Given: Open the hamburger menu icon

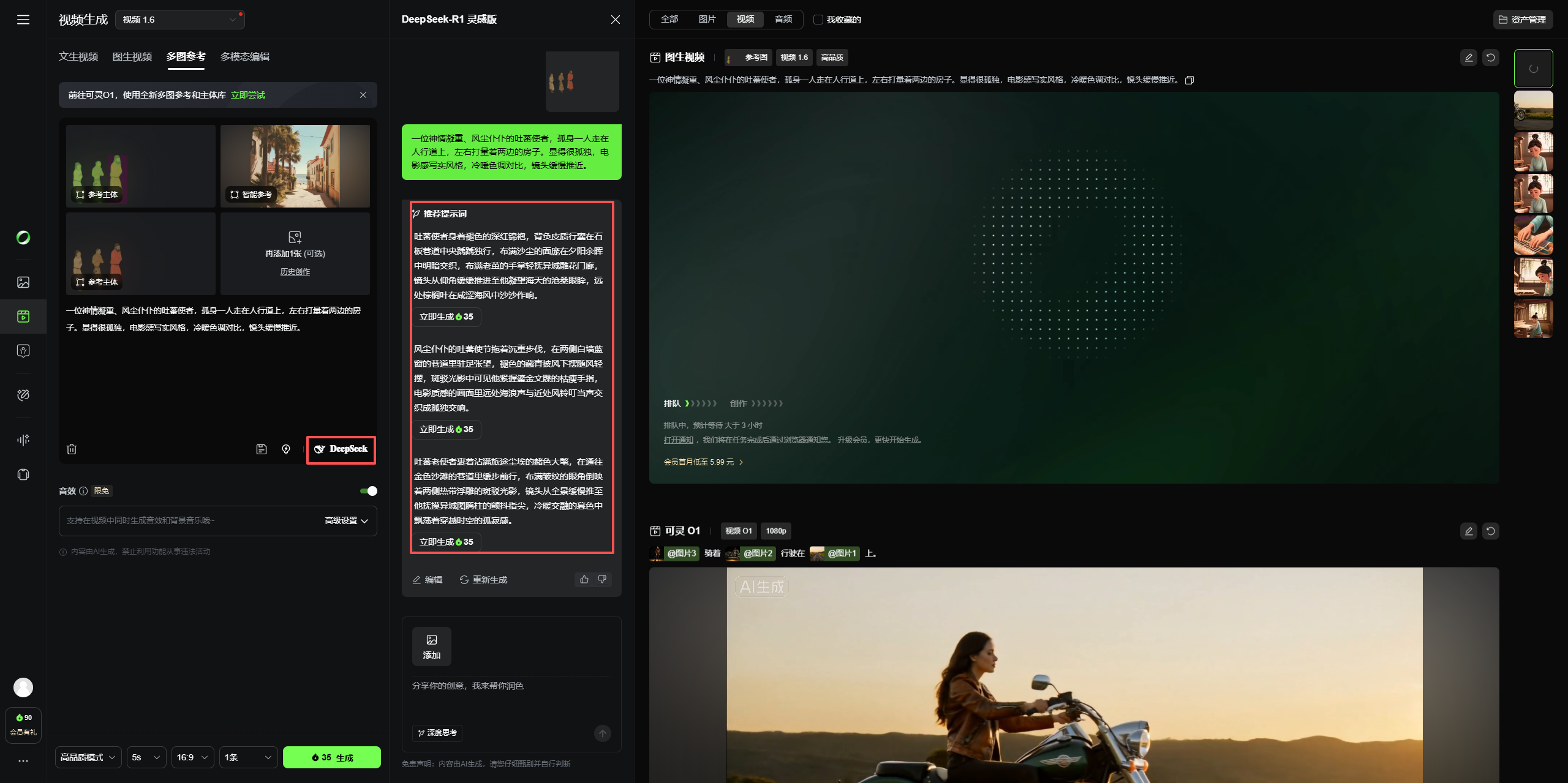Looking at the screenshot, I should tap(23, 20).
